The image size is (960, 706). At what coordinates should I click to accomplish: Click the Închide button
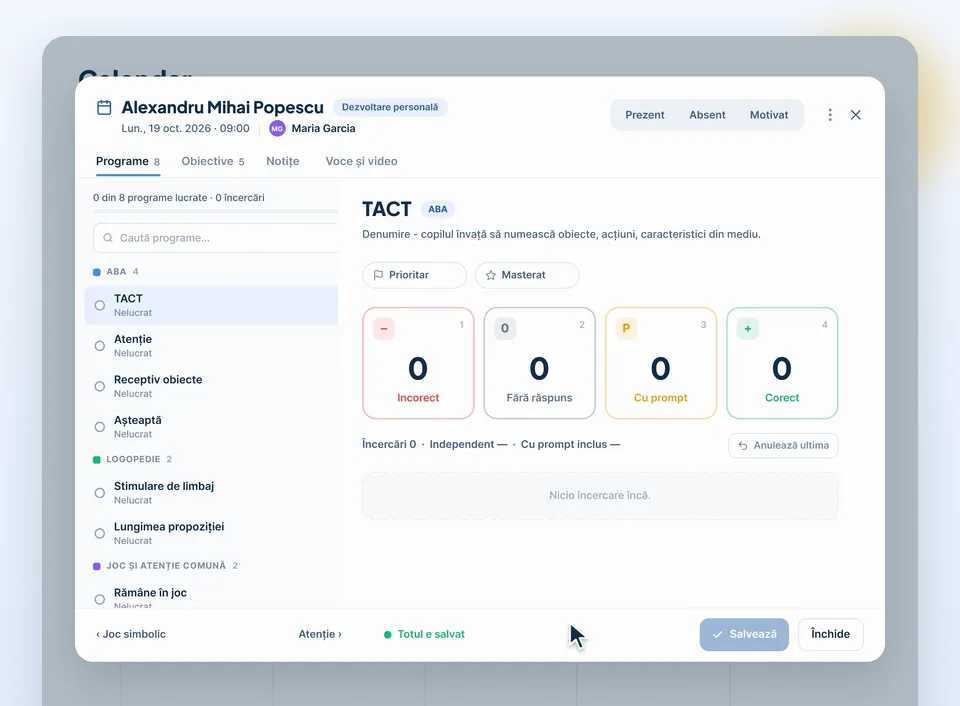coord(830,634)
